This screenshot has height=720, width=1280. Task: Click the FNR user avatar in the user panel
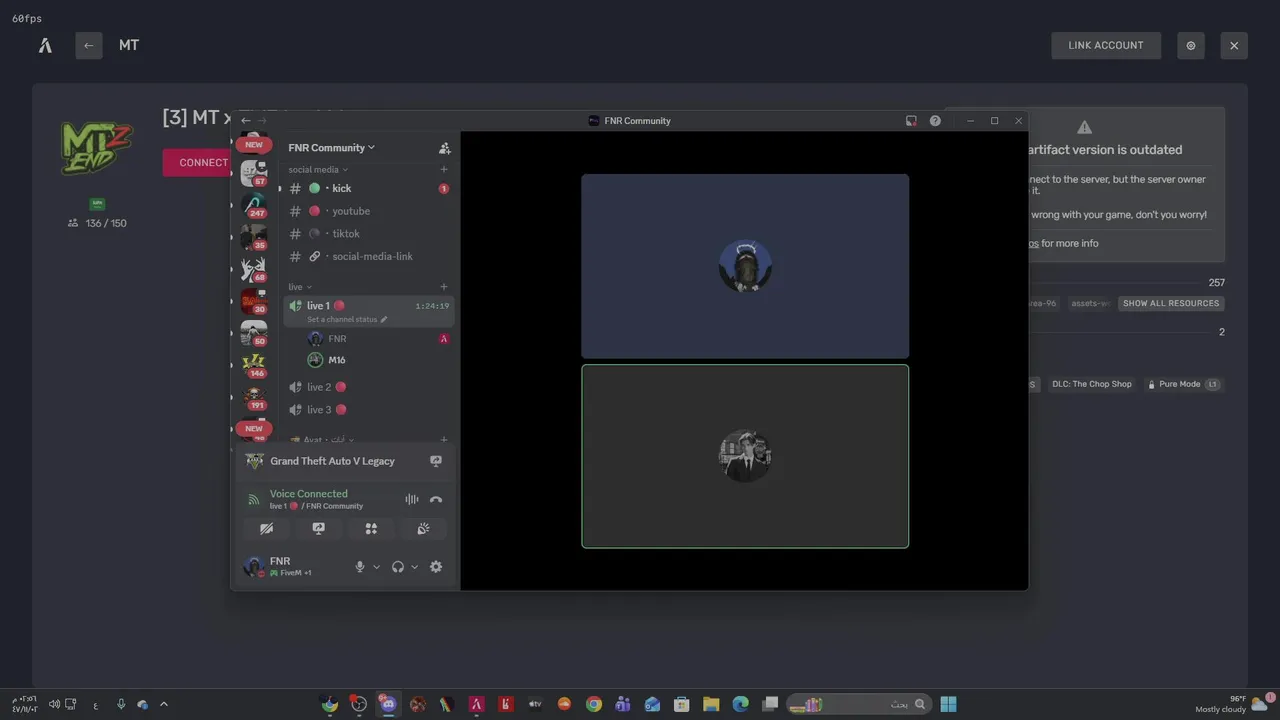[253, 567]
